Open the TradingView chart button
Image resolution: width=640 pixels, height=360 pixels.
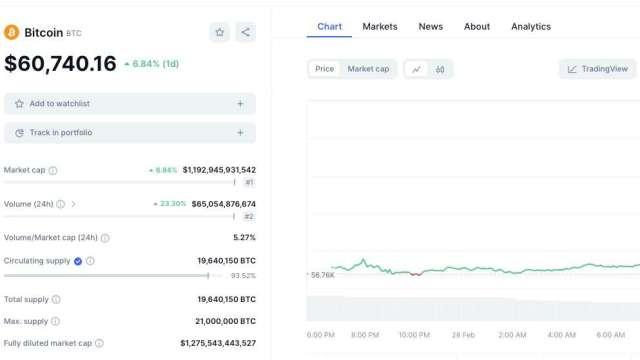pos(598,69)
